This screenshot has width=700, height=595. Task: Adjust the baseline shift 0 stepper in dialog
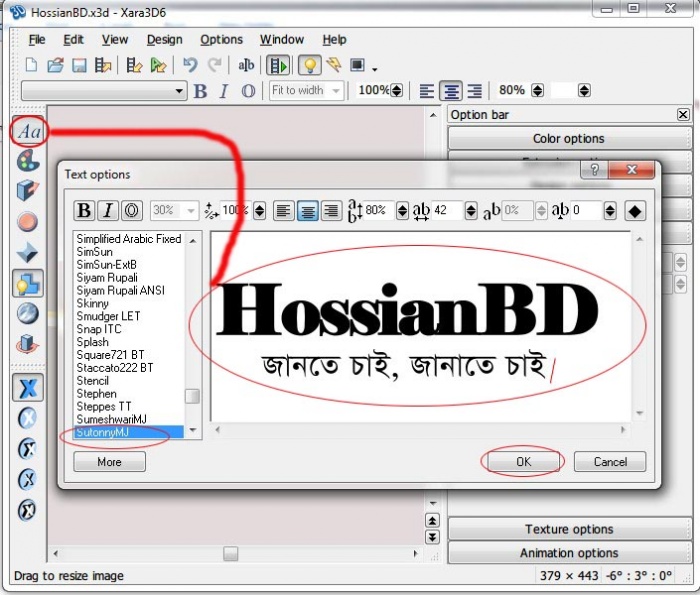point(610,210)
